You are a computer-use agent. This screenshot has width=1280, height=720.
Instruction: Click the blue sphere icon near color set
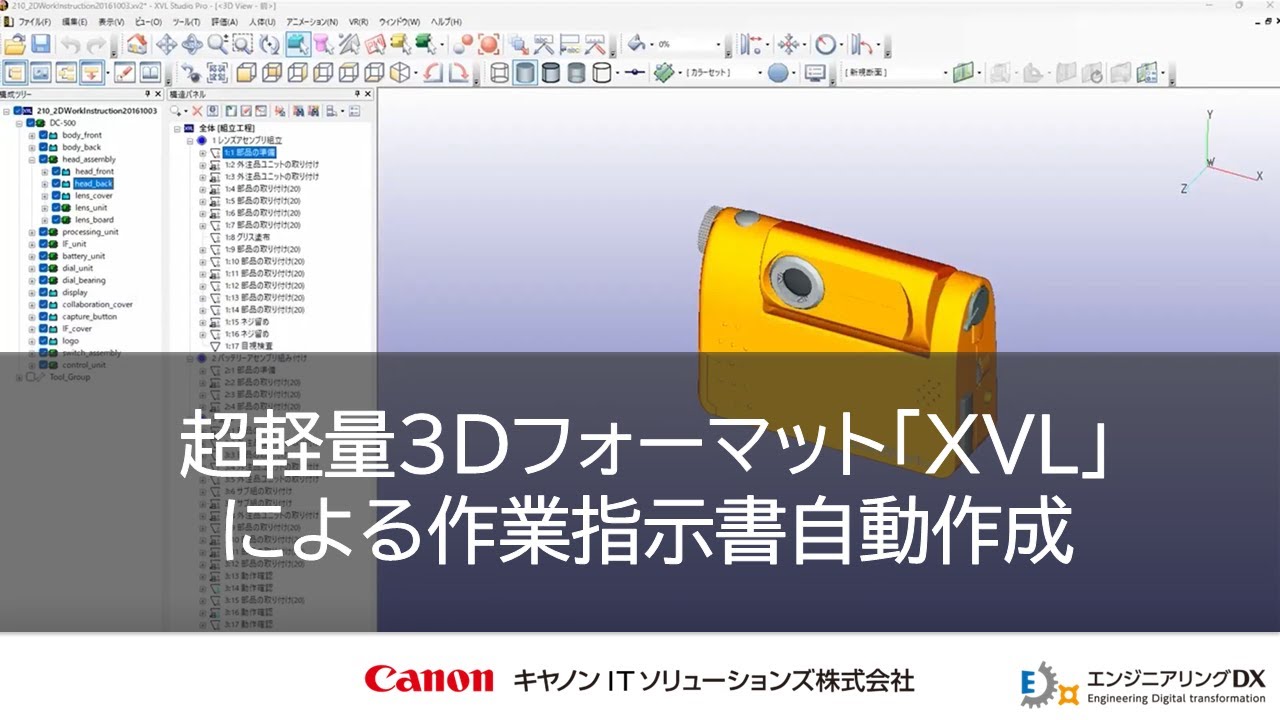(x=778, y=72)
